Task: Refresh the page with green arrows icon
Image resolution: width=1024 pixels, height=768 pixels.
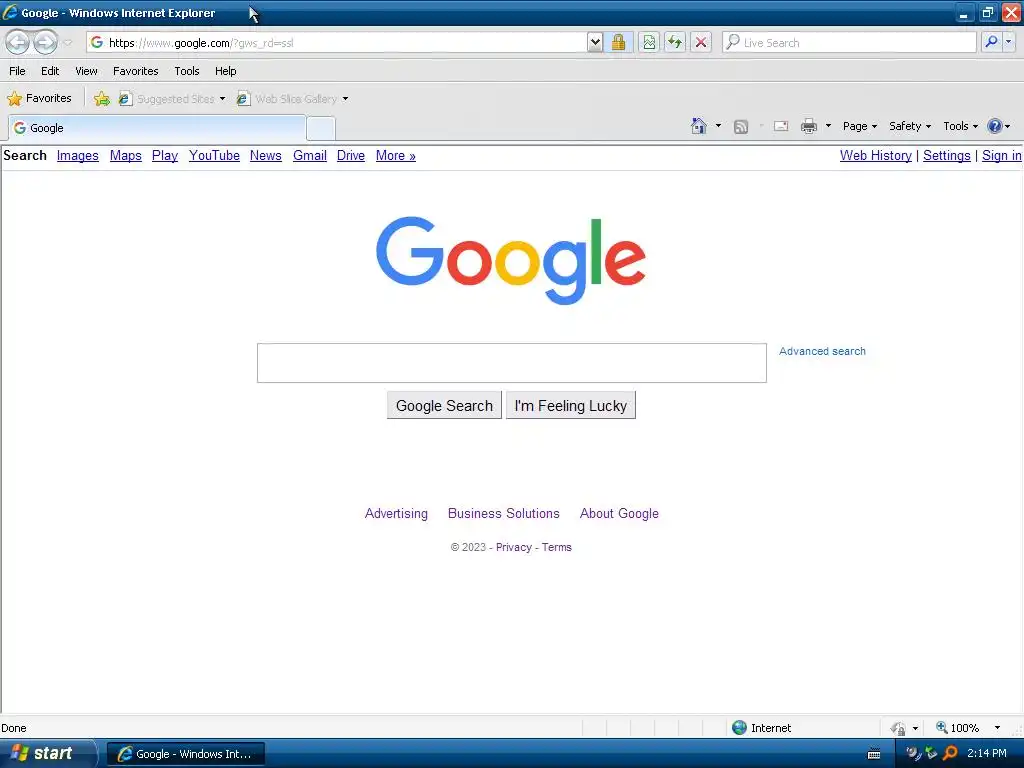Action: click(x=675, y=42)
